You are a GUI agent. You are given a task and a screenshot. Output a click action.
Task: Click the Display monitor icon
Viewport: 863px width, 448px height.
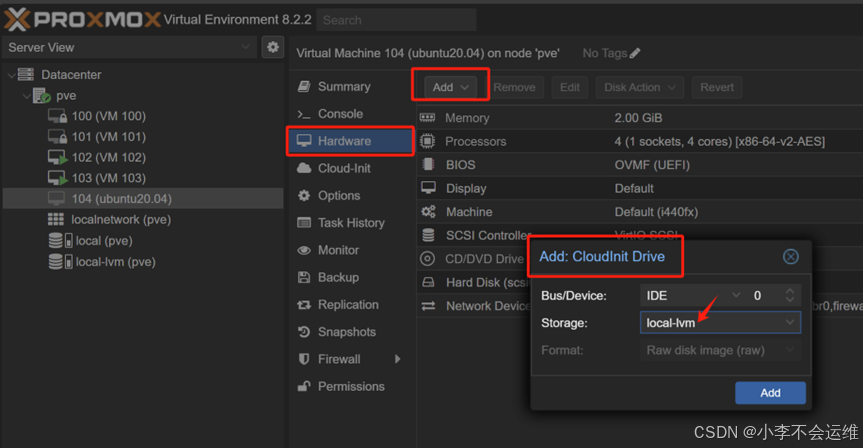428,188
